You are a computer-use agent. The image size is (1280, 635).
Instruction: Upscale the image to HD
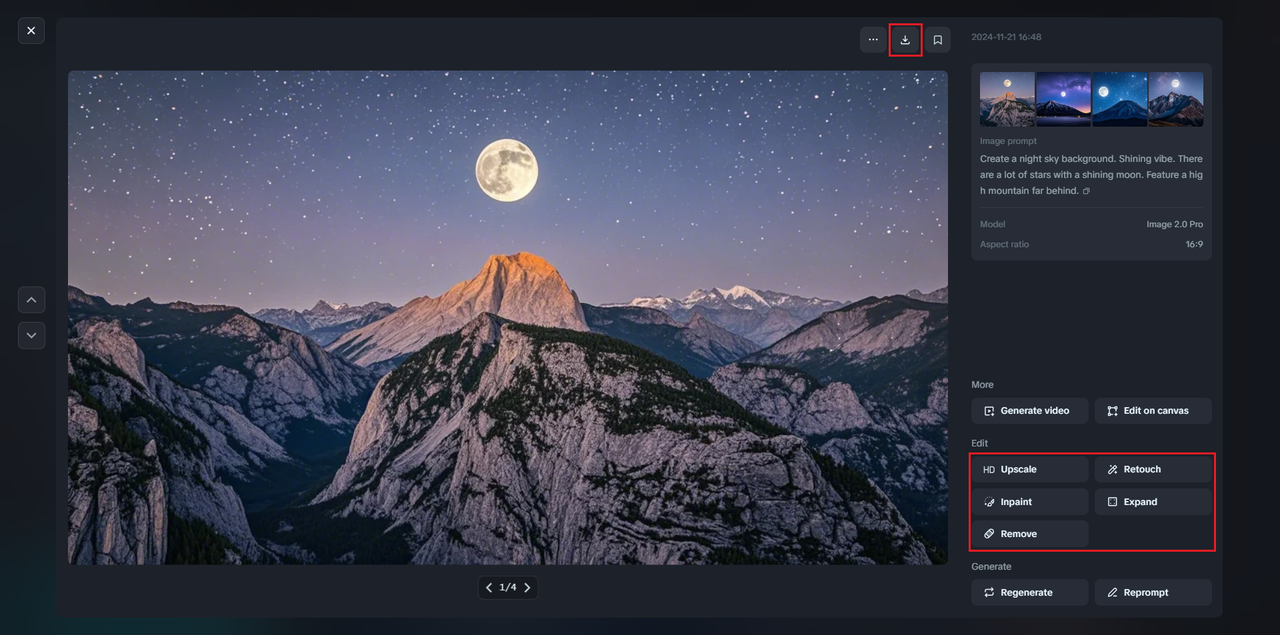pyautogui.click(x=1030, y=469)
